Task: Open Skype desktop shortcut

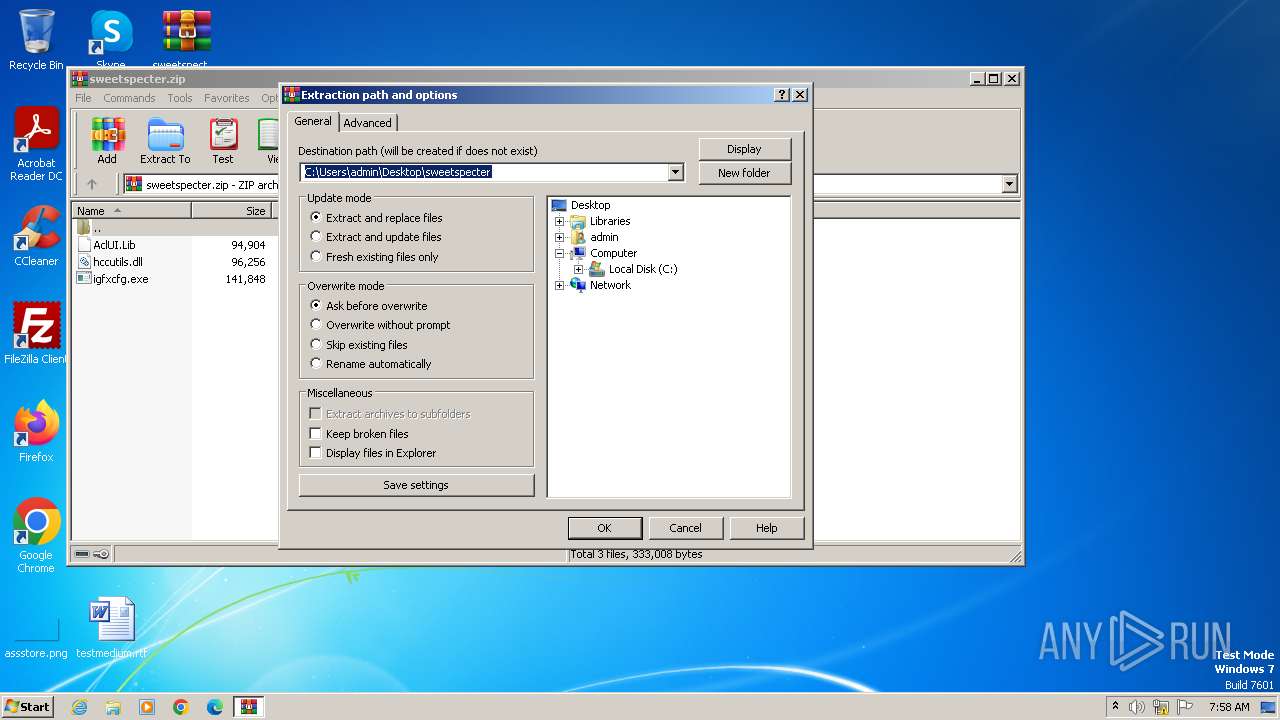Action: [110, 40]
